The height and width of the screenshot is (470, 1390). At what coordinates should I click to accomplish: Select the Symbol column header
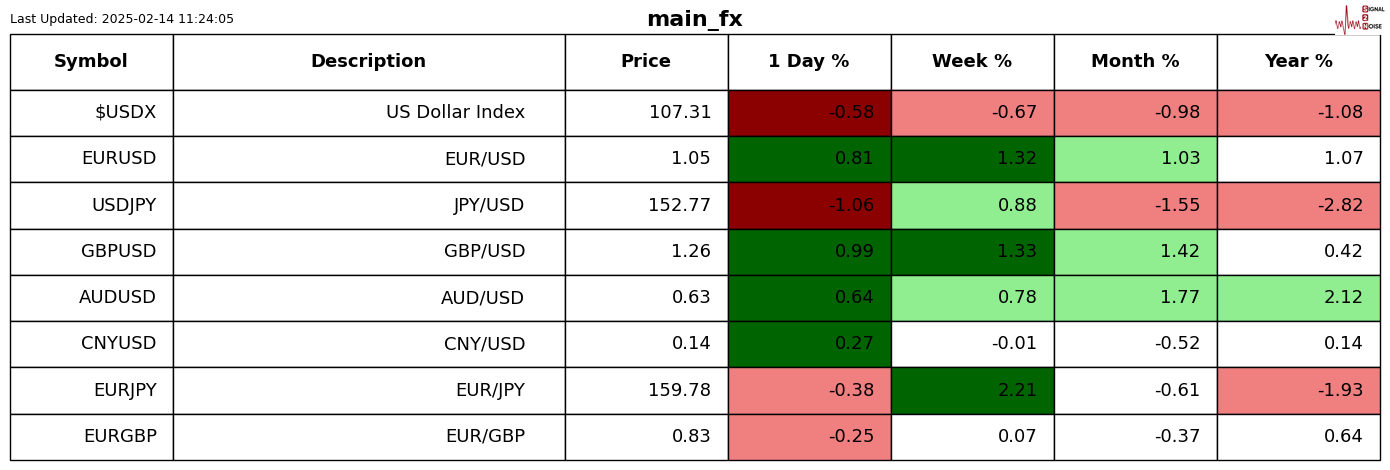(91, 62)
